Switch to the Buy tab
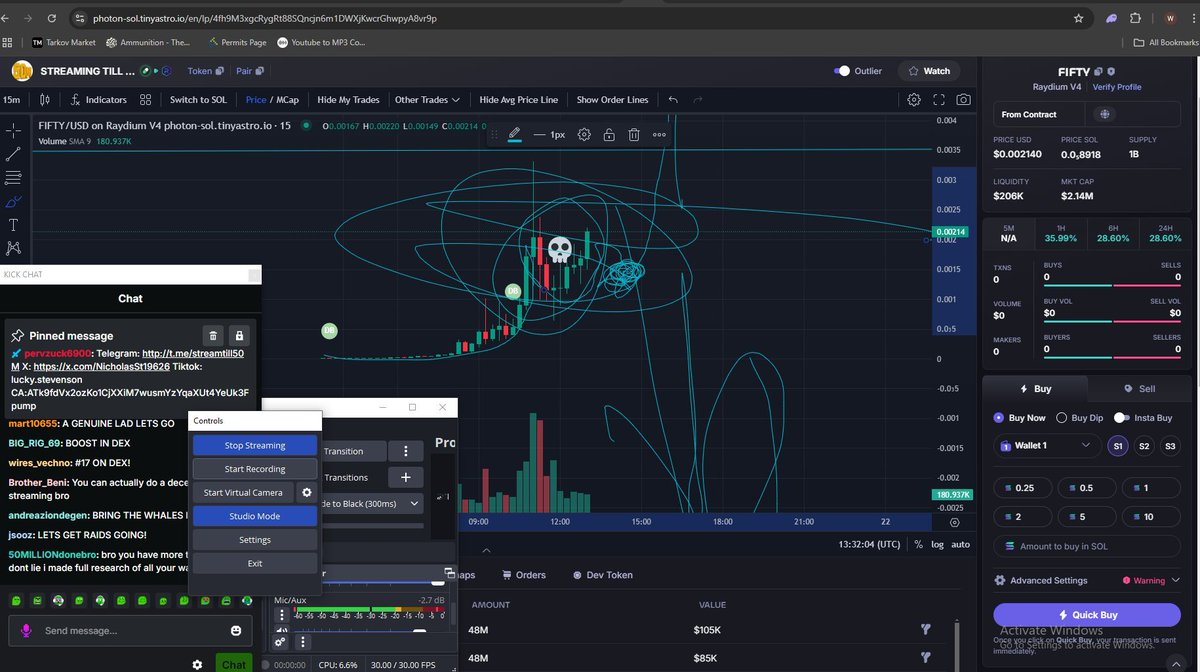 coord(1034,389)
